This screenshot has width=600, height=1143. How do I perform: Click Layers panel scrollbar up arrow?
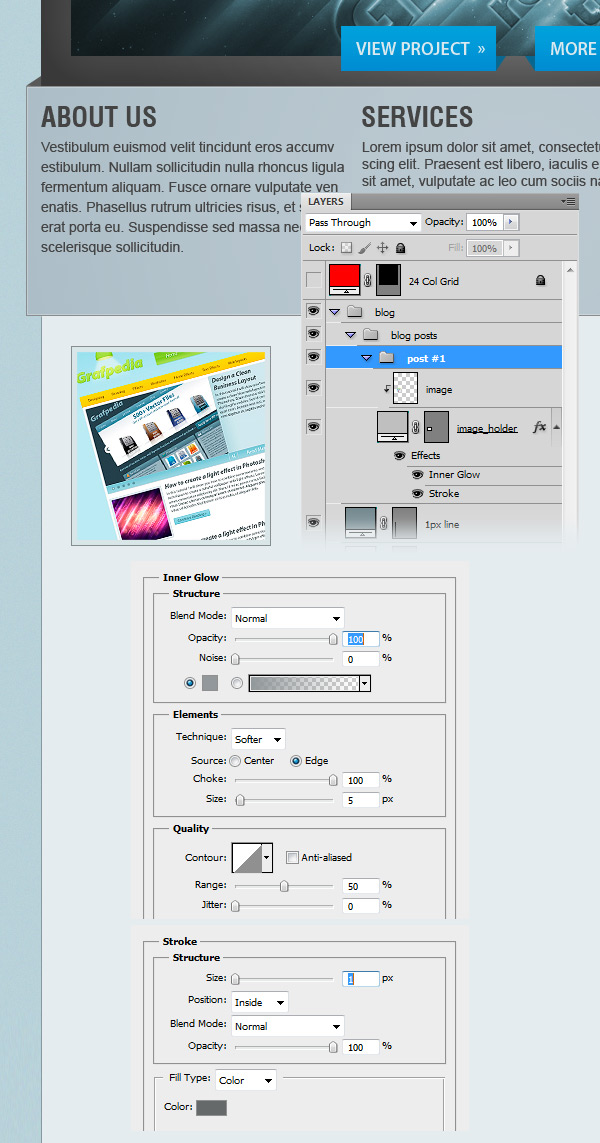(x=570, y=271)
